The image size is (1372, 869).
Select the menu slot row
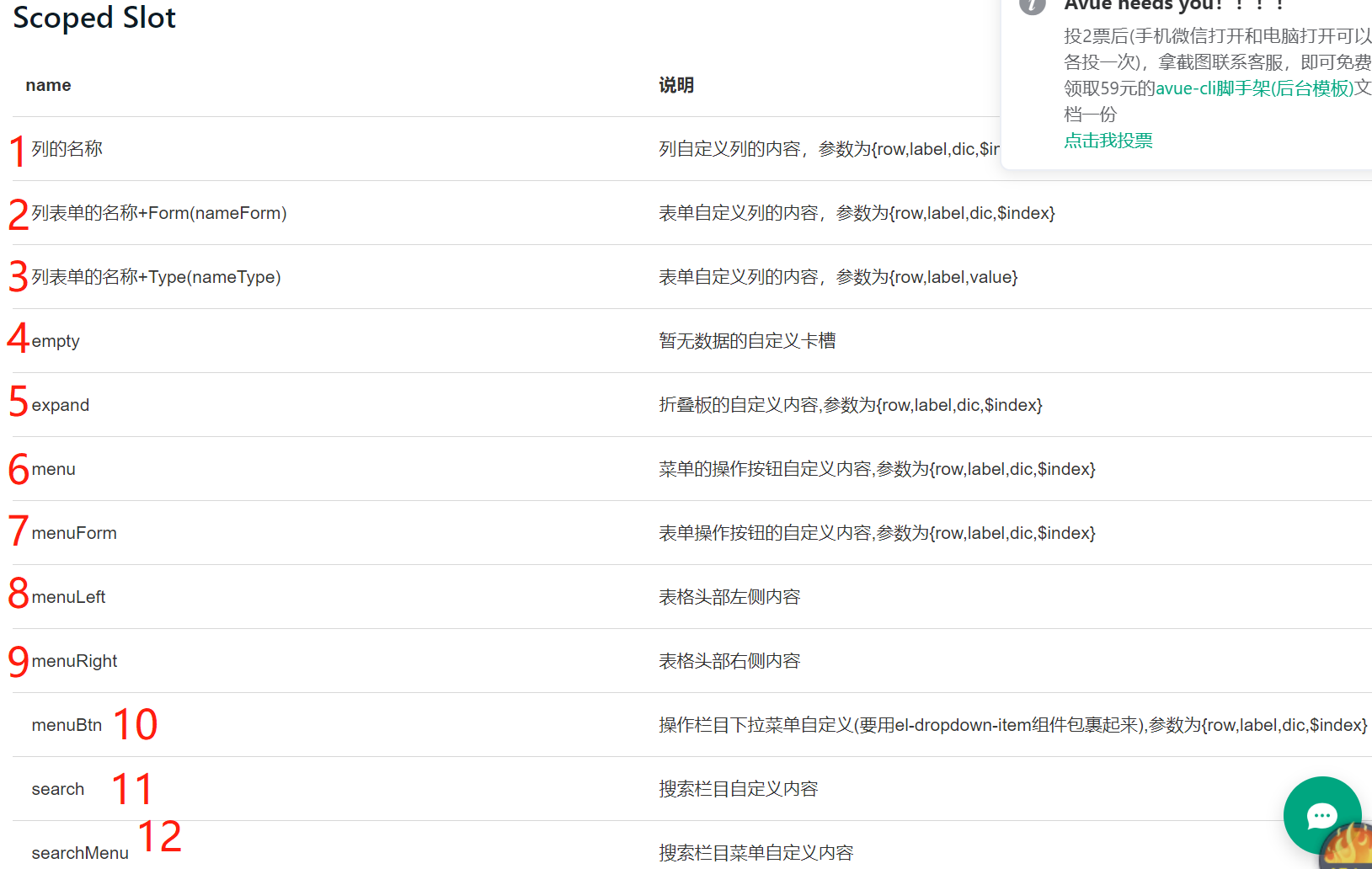(54, 469)
